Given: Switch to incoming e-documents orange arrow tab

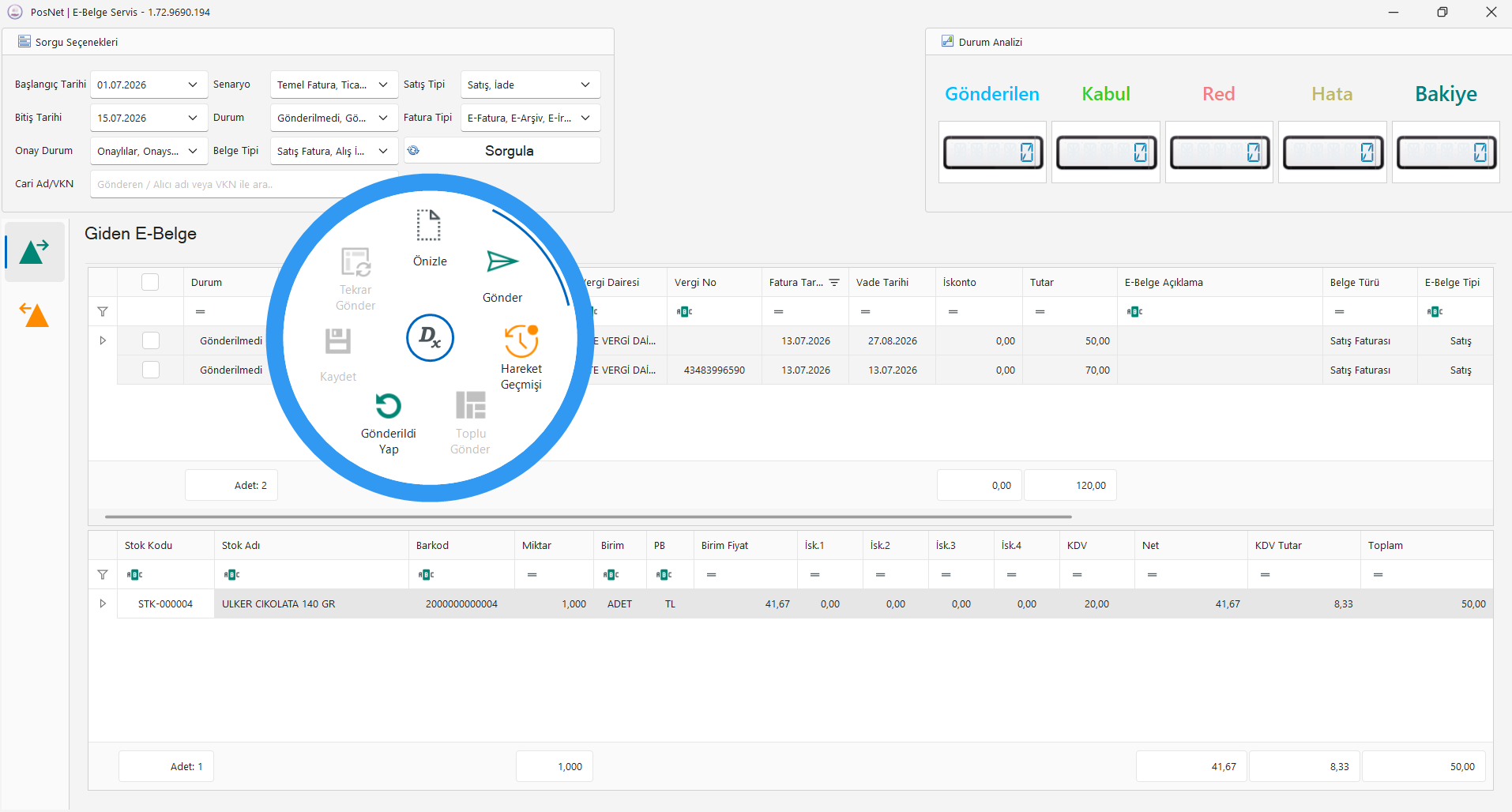Looking at the screenshot, I should [35, 314].
